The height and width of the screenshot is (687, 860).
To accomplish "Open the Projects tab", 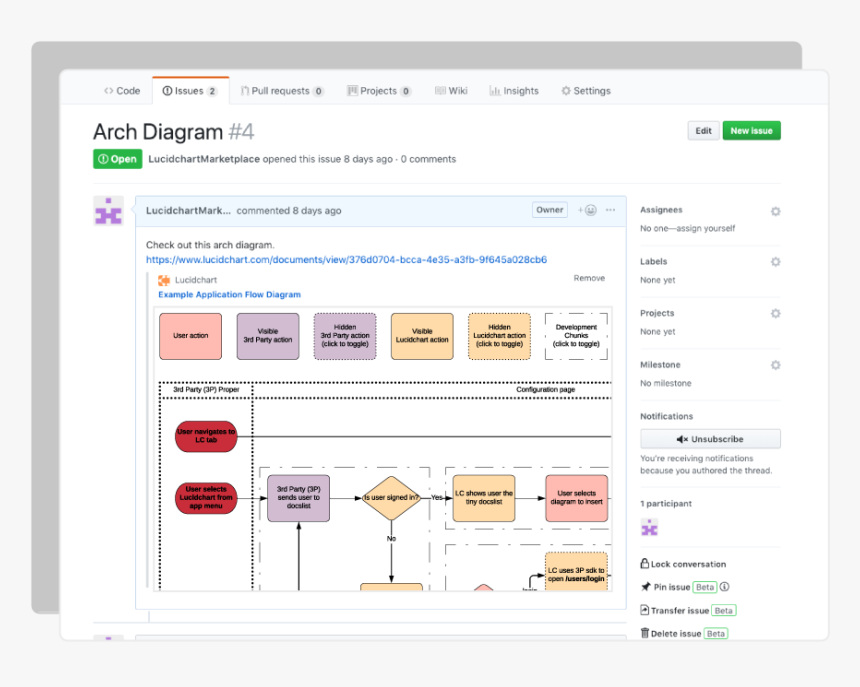I will pos(379,91).
